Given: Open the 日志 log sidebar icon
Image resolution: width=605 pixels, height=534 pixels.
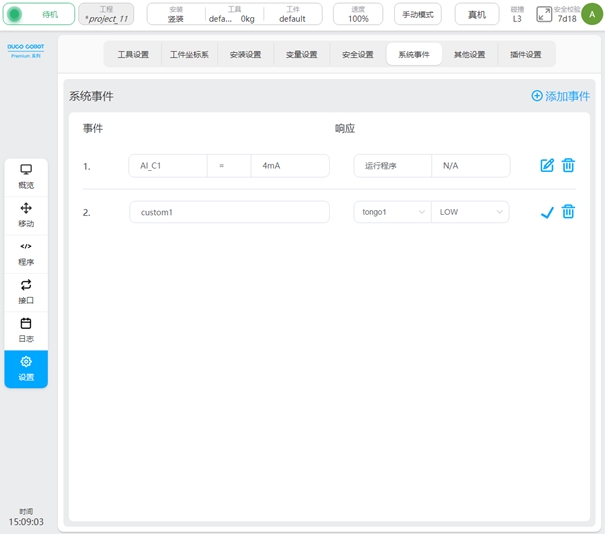Looking at the screenshot, I should point(26,329).
